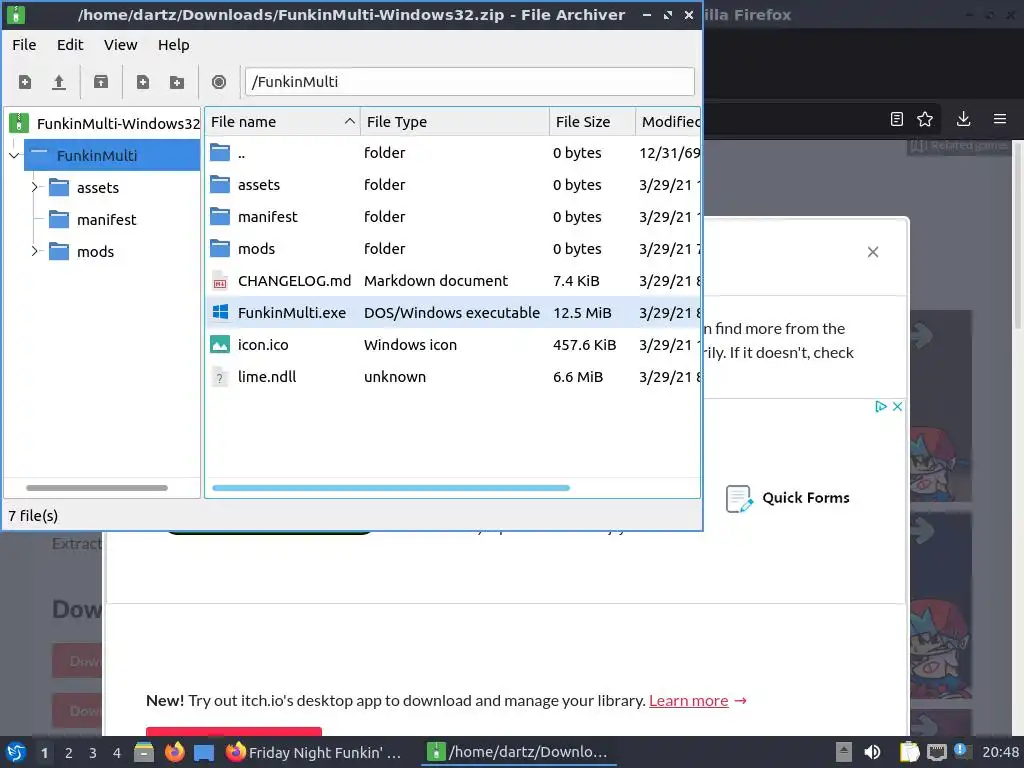Image resolution: width=1024 pixels, height=768 pixels.
Task: Close the itch.io download dialog with X
Action: 872,252
